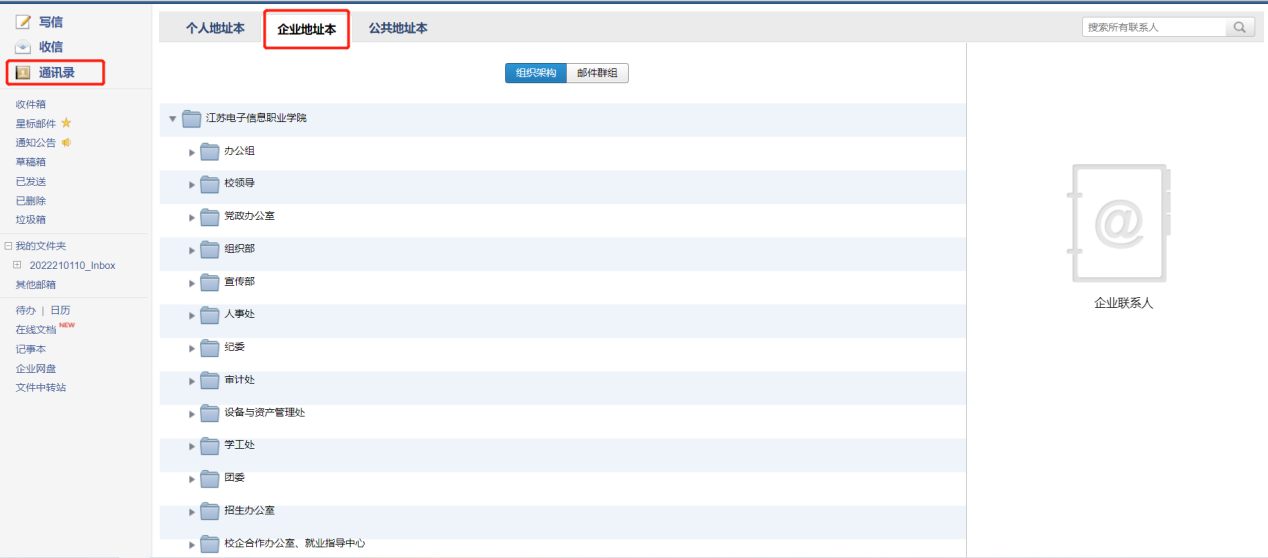Open the 已发送 folder

coord(30,181)
